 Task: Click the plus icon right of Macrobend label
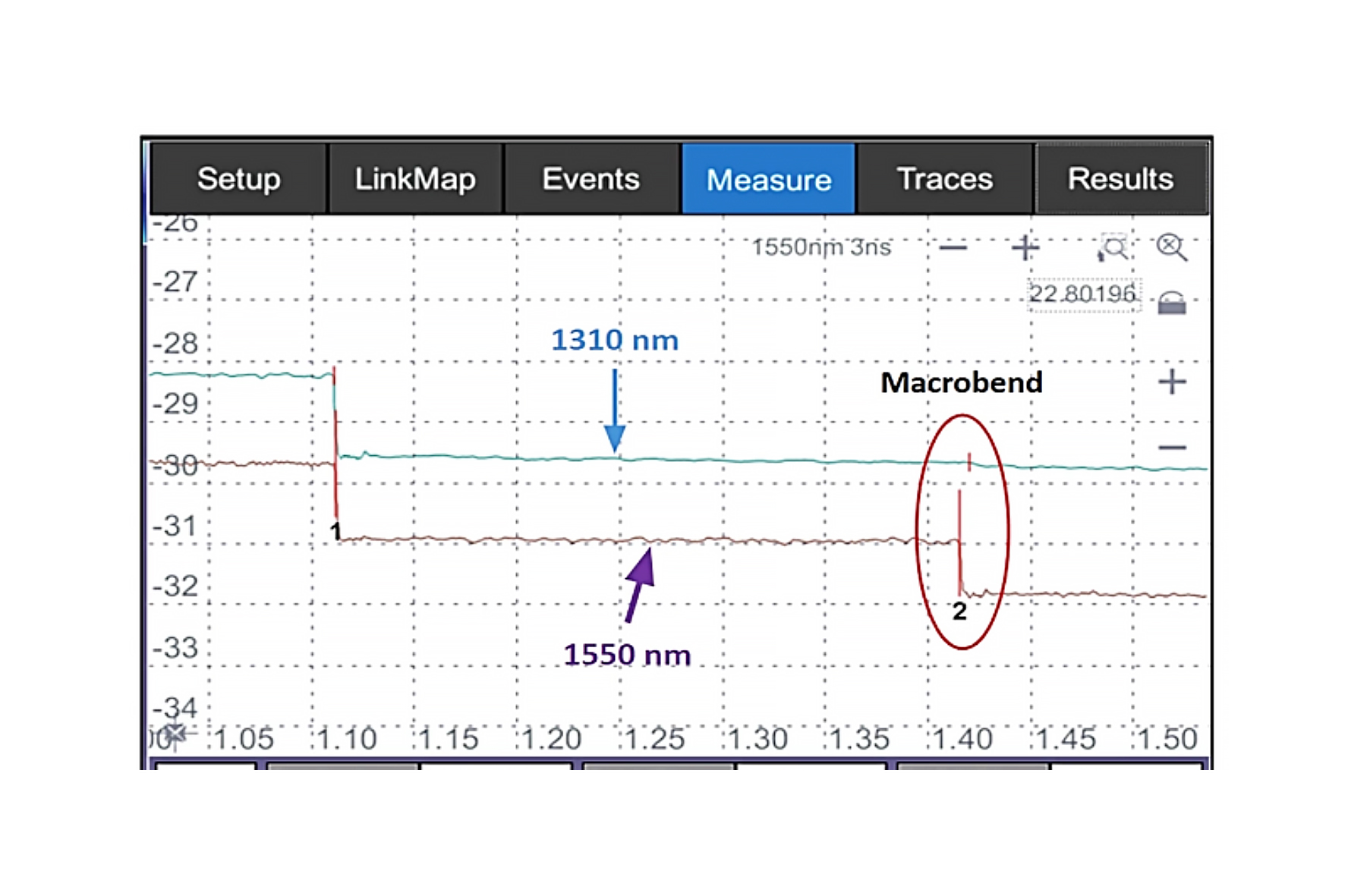1172,382
